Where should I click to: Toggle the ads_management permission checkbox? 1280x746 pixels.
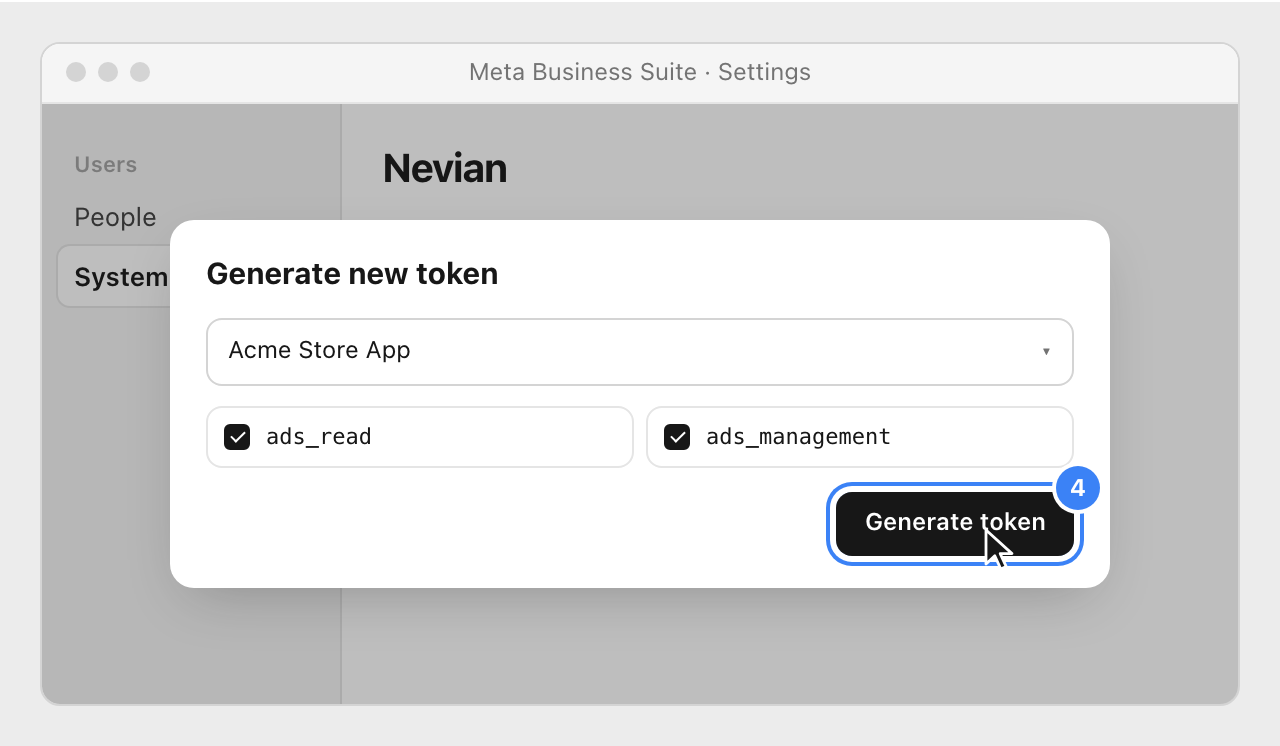coord(677,437)
